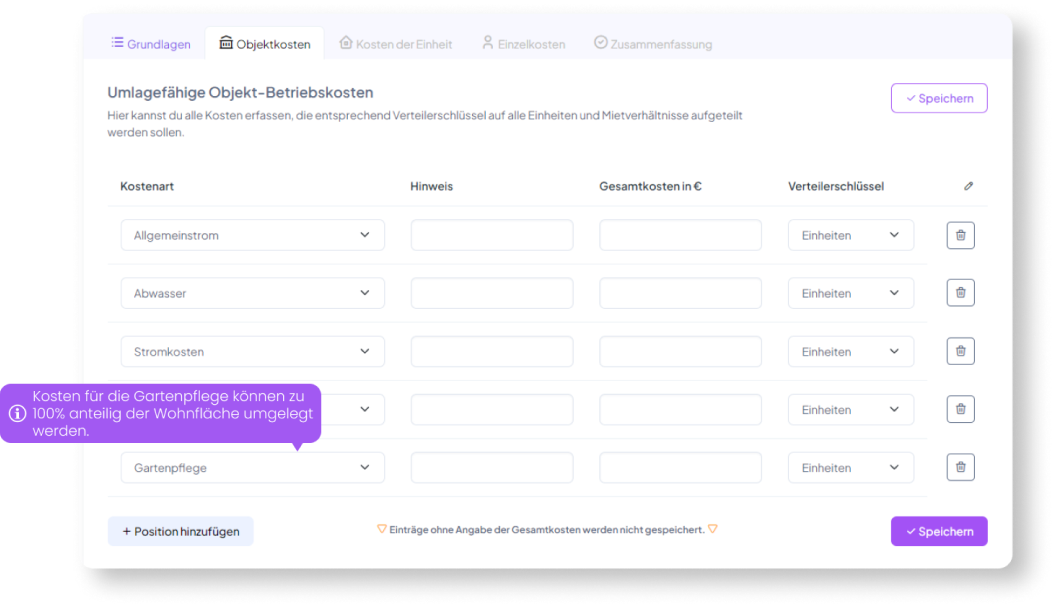This screenshot has height=606, width=1053.
Task: Change Verteilerschlüssel for Gartenpflege row
Action: point(850,467)
